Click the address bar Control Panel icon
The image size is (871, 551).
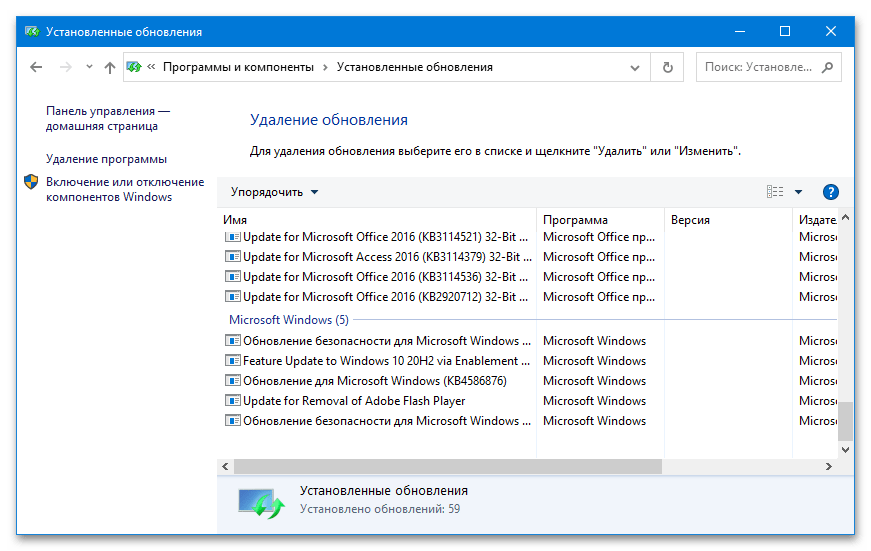click(x=134, y=67)
